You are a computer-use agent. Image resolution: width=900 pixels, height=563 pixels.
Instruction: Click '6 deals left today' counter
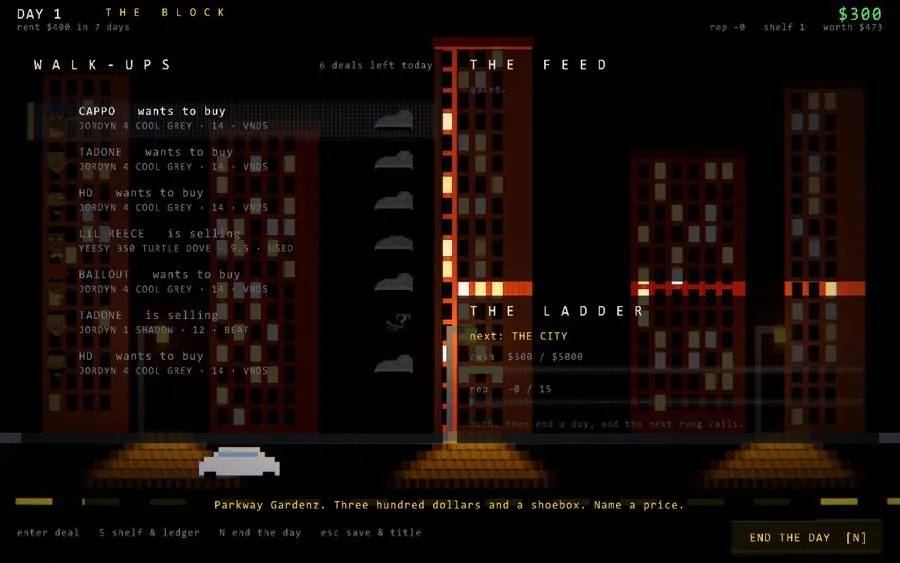pos(375,65)
